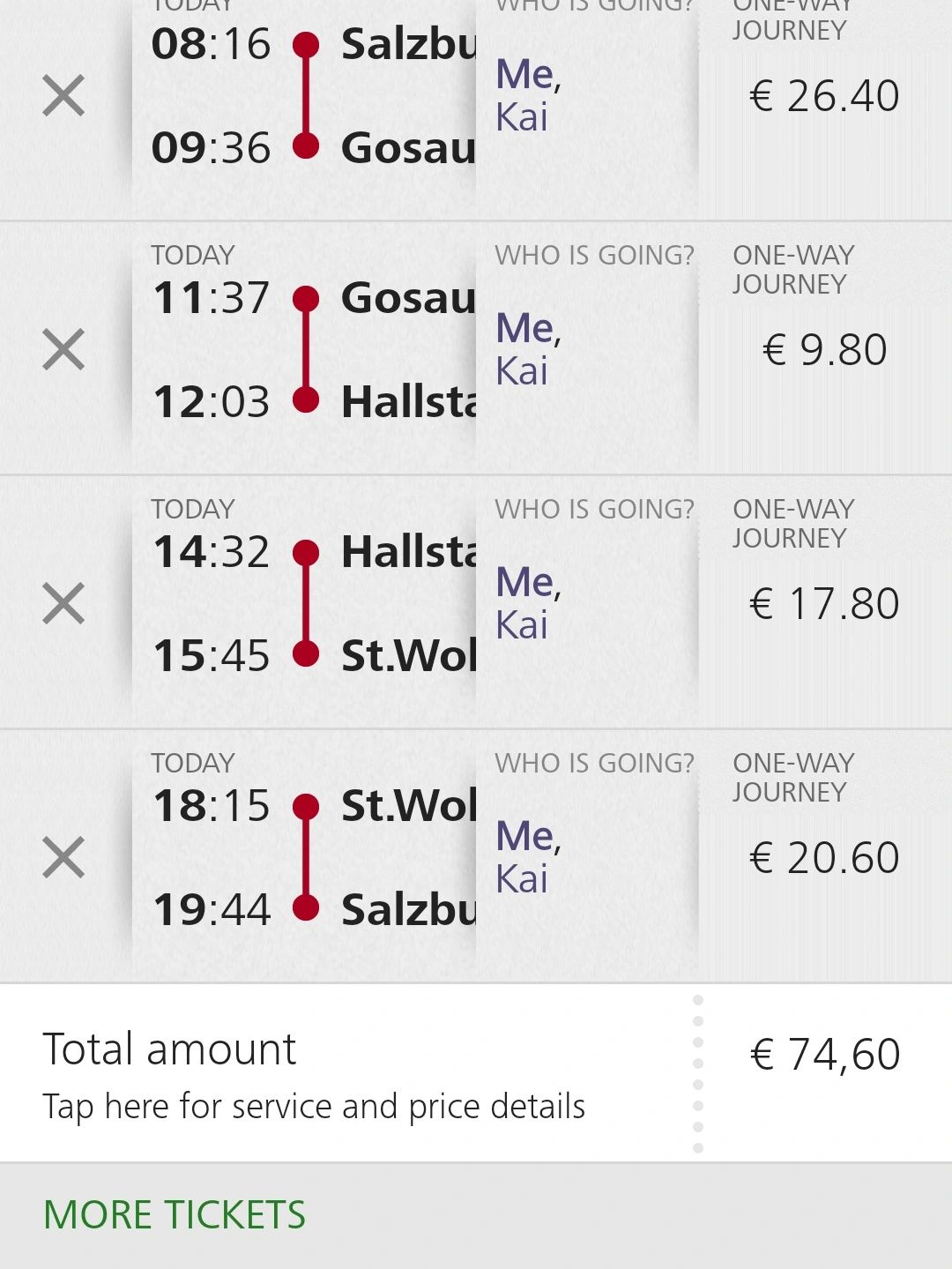This screenshot has height=1269, width=952.
Task: Tap the € 74,60 total price
Action: 825,1054
